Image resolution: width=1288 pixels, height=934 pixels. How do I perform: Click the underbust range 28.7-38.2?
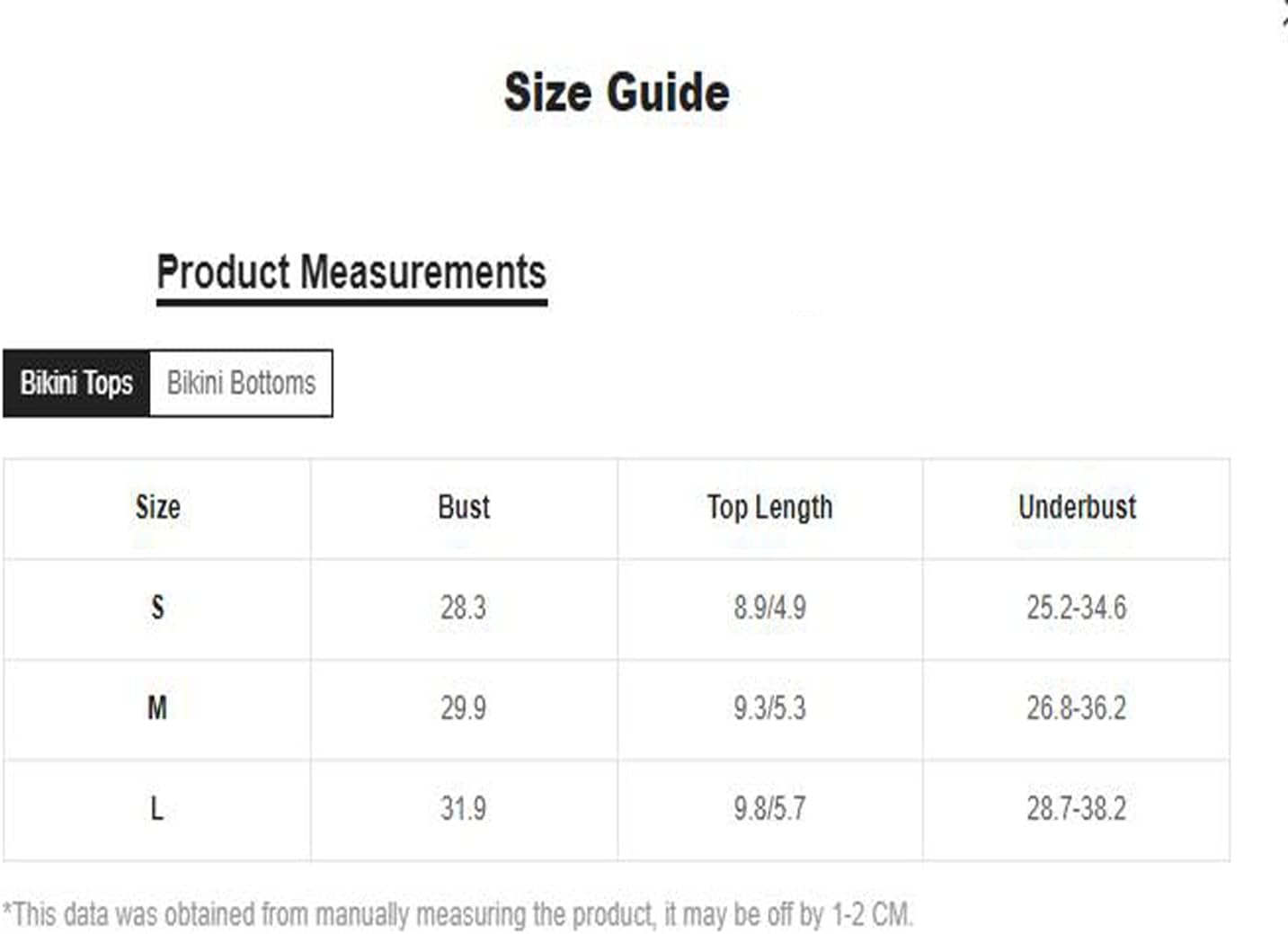tap(1077, 809)
